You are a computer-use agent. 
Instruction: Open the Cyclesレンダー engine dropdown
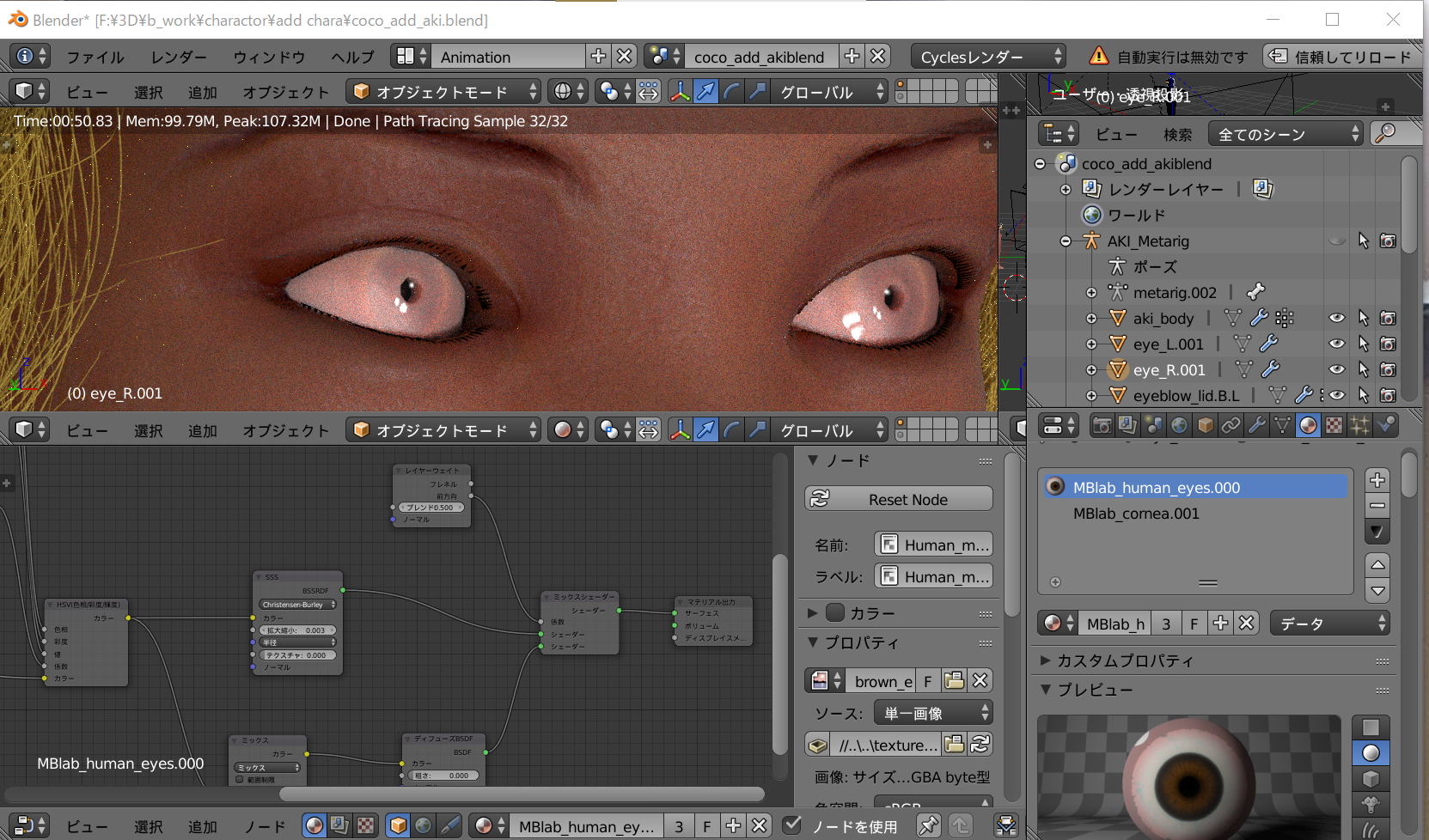pyautogui.click(x=988, y=57)
